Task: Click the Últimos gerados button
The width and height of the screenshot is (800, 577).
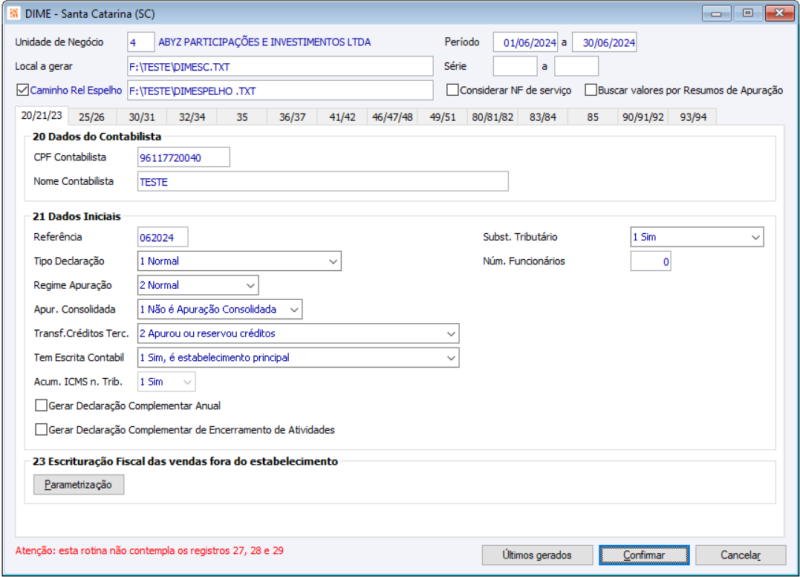Action: click(x=537, y=555)
